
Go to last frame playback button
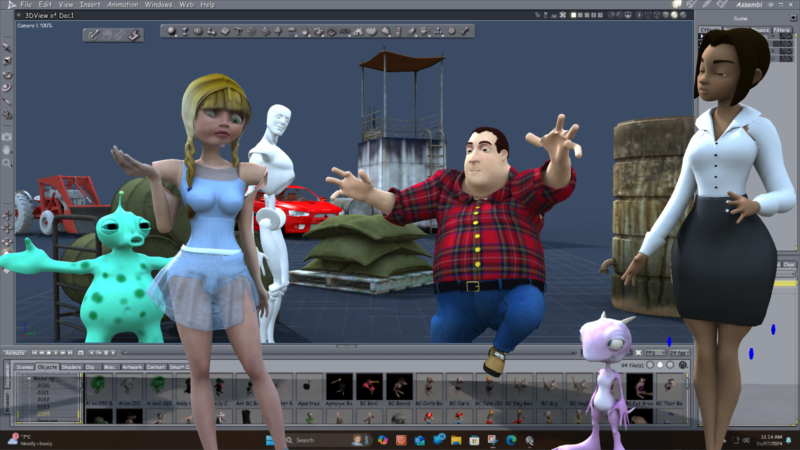tap(70, 353)
